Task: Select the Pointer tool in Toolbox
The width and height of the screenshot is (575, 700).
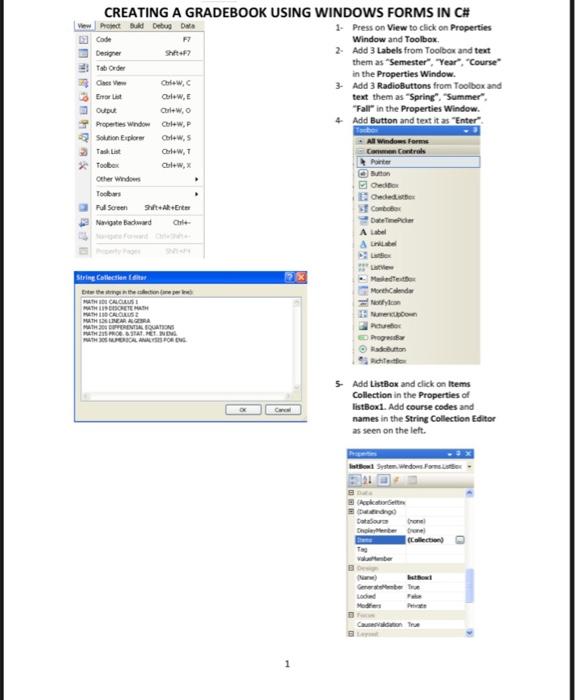Action: [x=418, y=162]
